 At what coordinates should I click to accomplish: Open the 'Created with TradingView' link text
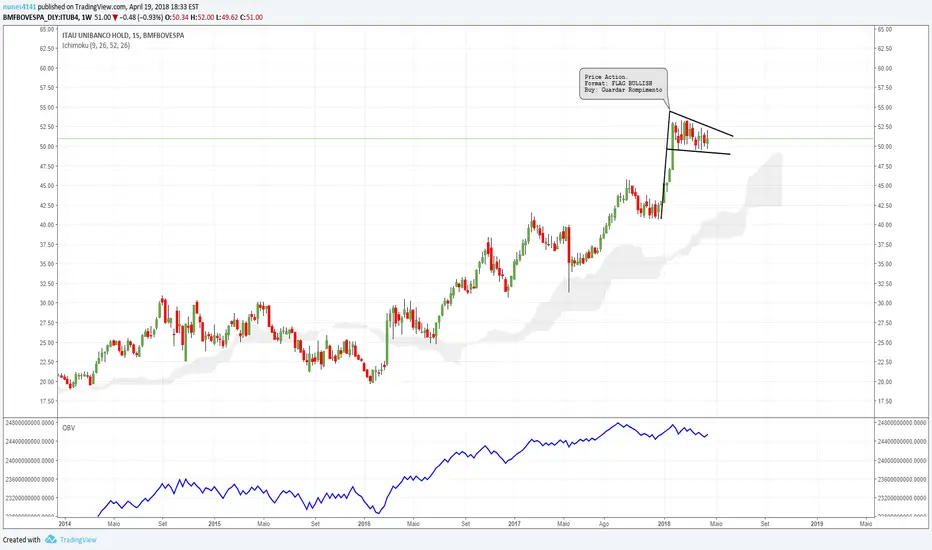[49, 539]
